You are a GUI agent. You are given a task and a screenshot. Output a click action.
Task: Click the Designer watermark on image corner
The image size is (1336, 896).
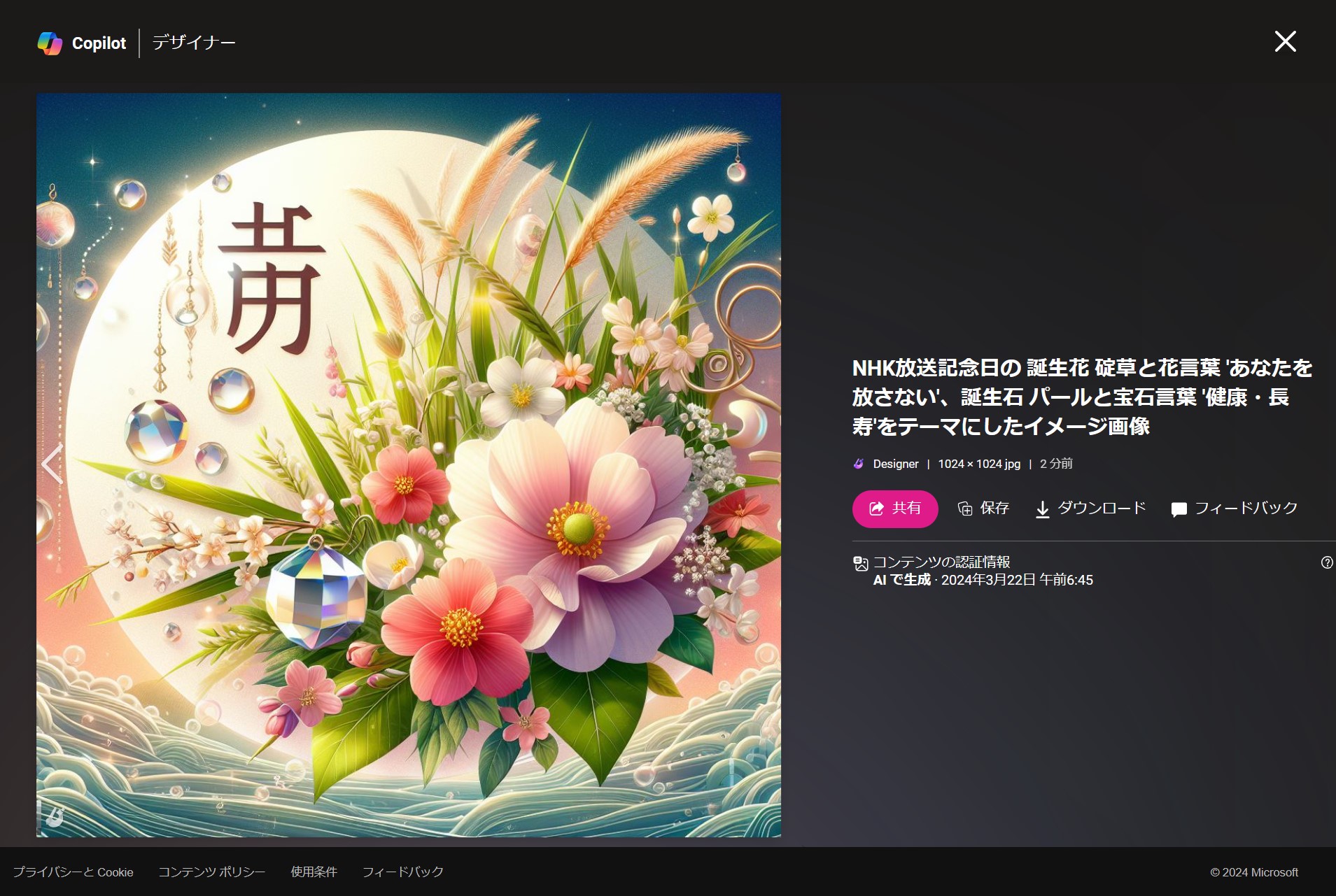[55, 816]
